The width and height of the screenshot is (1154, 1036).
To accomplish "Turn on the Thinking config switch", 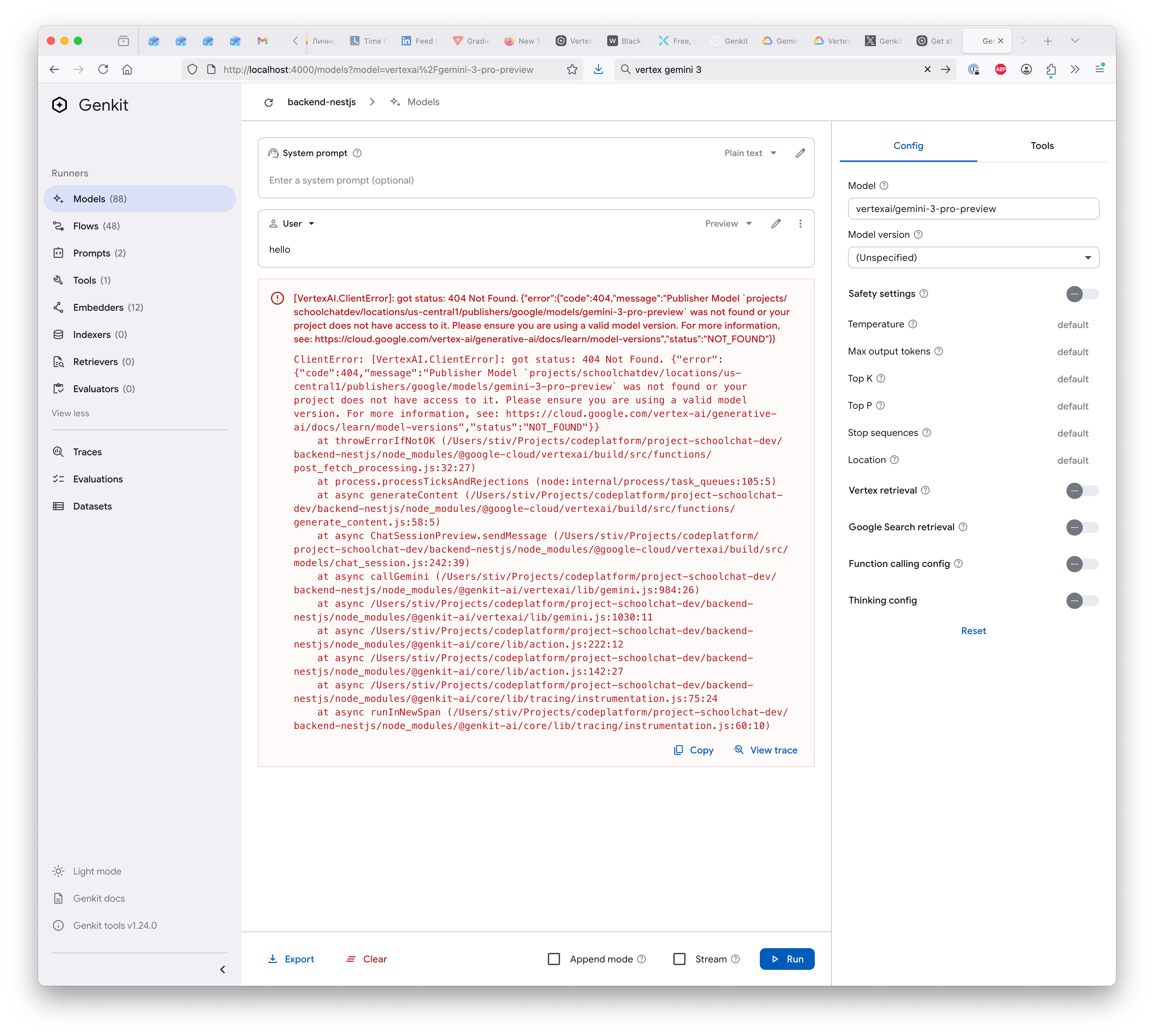I will [1082, 600].
